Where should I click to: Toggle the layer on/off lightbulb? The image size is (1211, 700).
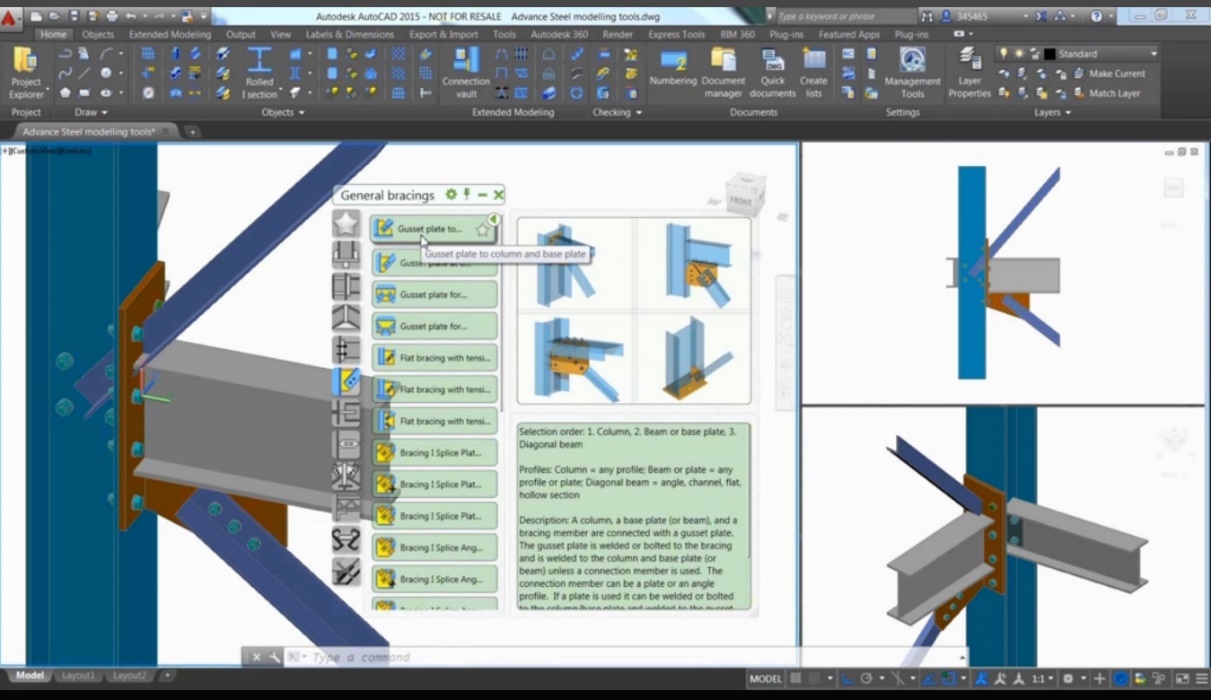pyautogui.click(x=1003, y=53)
